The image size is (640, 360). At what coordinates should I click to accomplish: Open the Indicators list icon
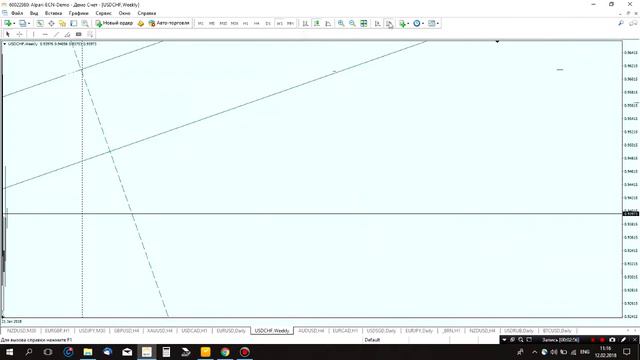point(402,24)
